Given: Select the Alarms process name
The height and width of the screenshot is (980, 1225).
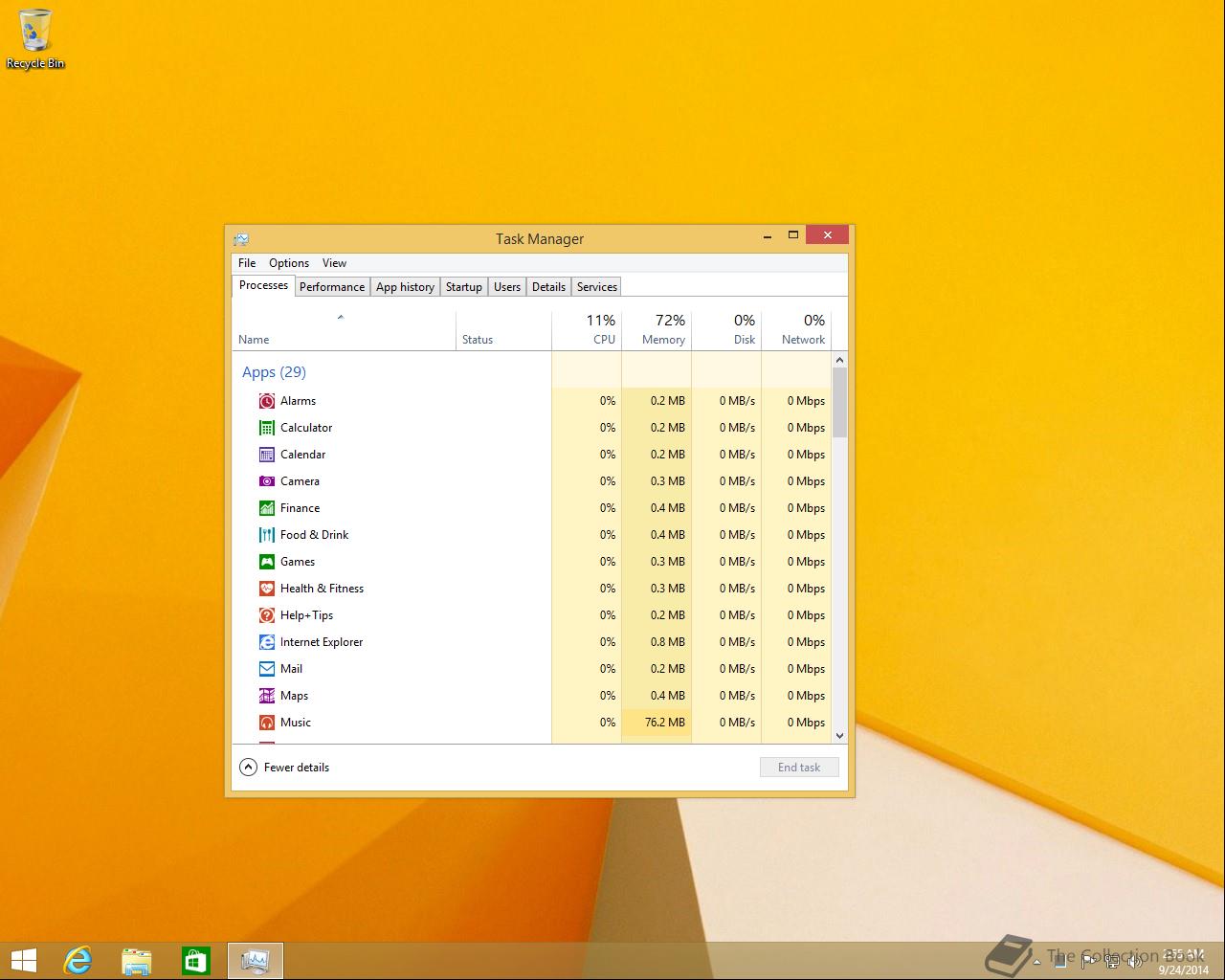Looking at the screenshot, I should 298,401.
